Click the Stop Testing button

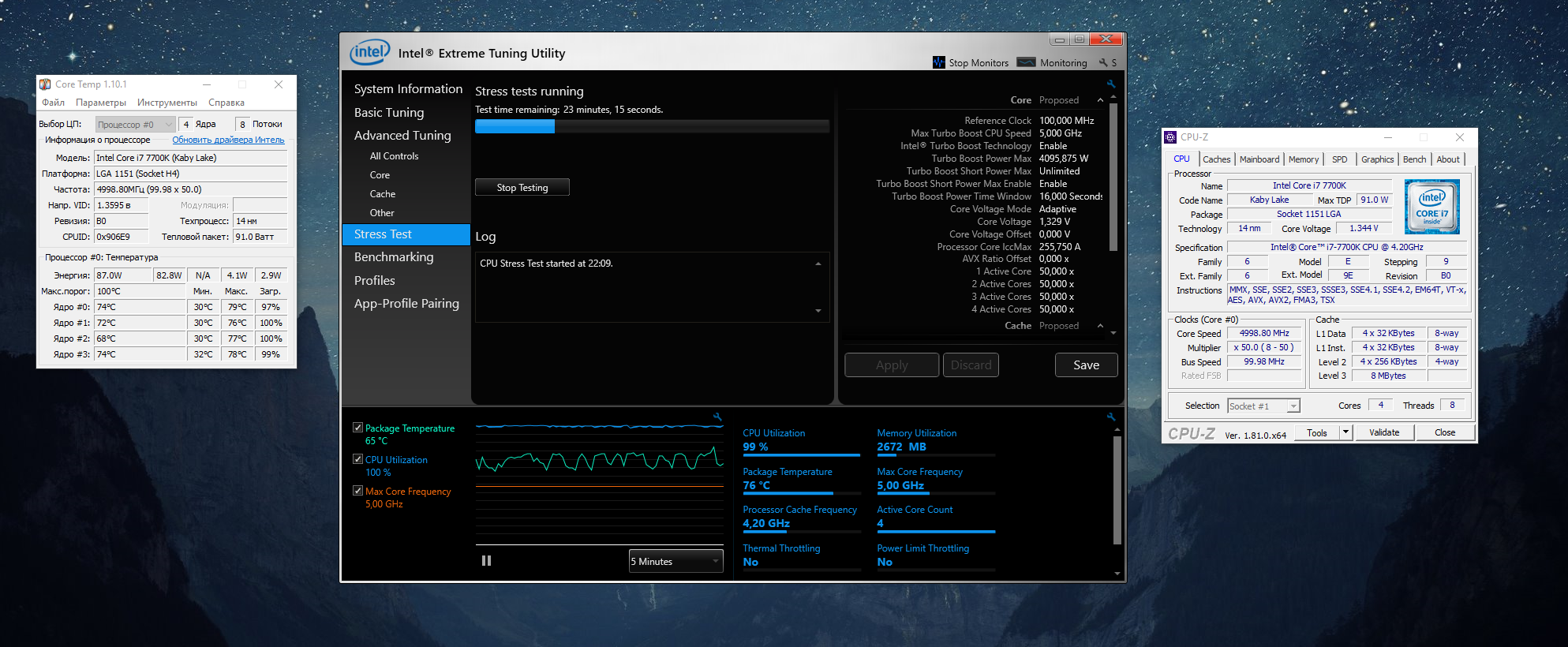point(522,188)
